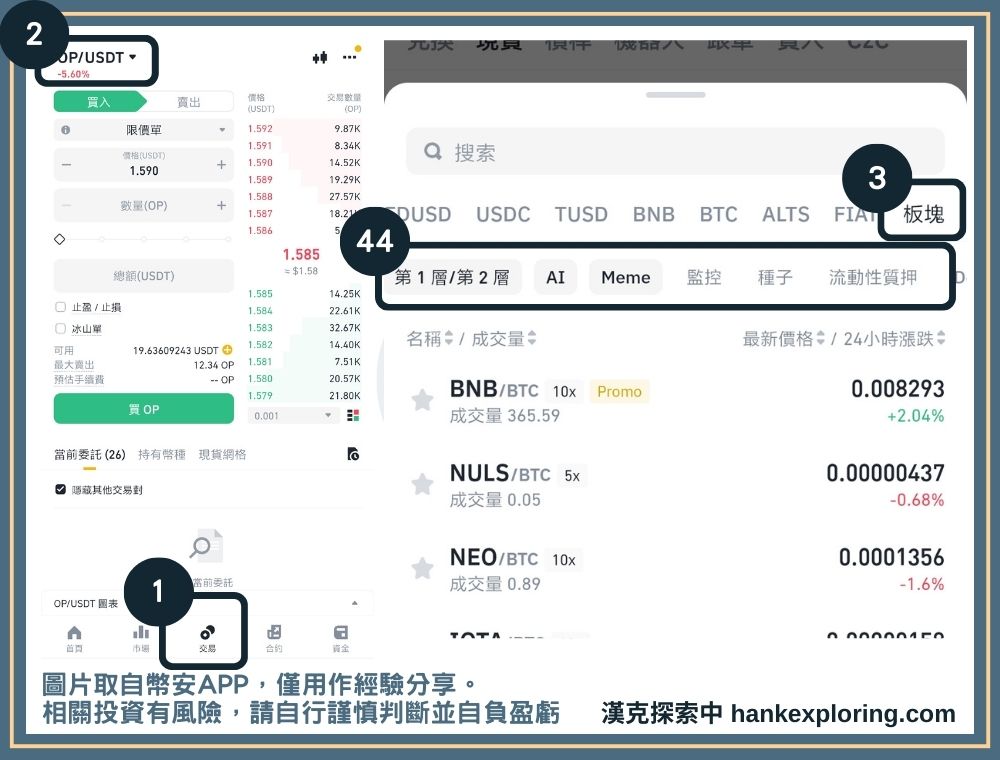This screenshot has height=760, width=1000.
Task: Select the TUSD market tab
Action: (x=581, y=214)
